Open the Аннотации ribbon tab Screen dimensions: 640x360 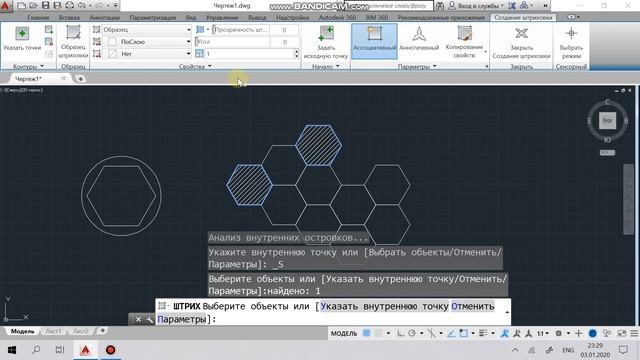(x=104, y=18)
